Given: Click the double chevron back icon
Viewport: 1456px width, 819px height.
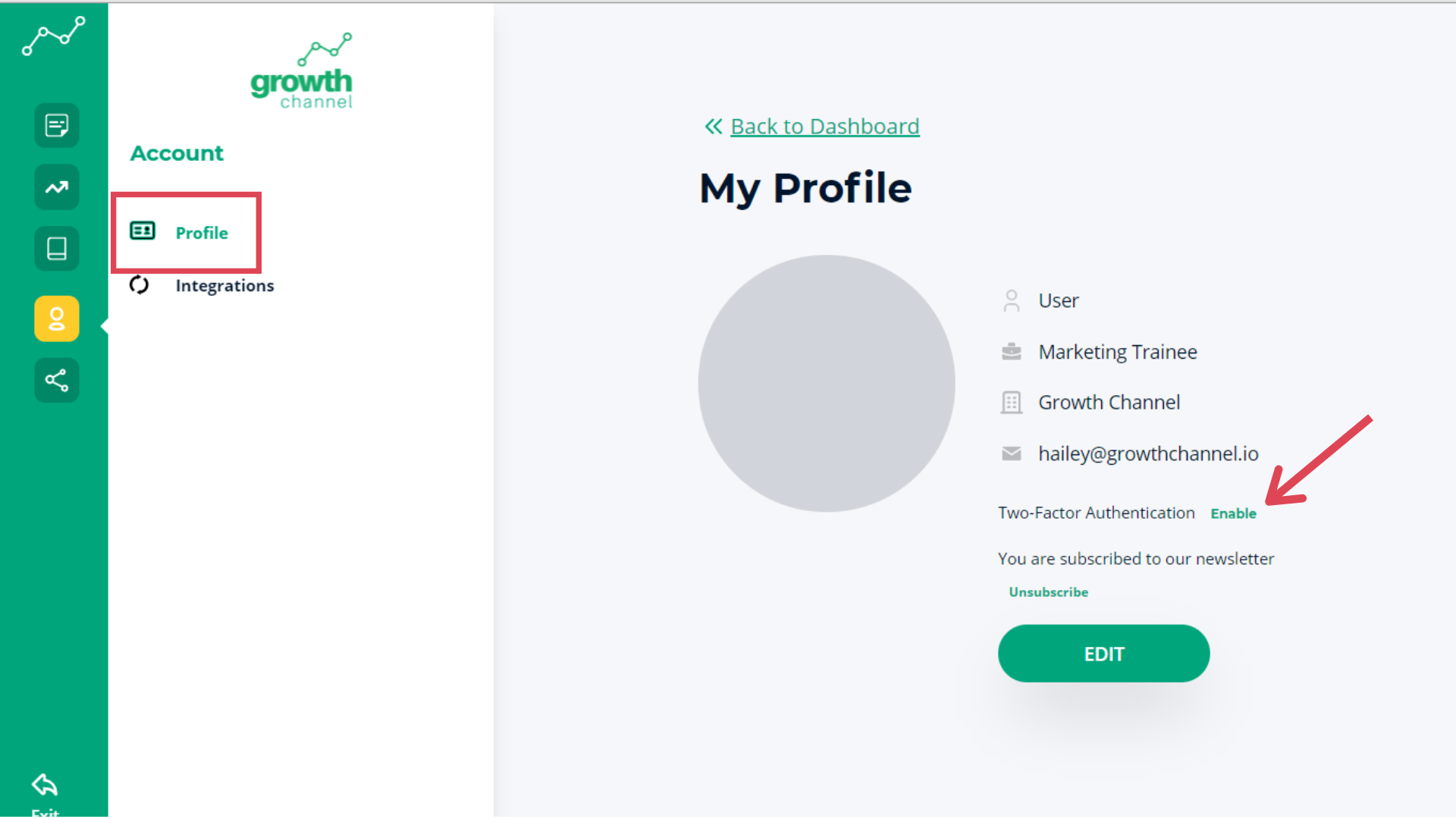Looking at the screenshot, I should tap(713, 126).
